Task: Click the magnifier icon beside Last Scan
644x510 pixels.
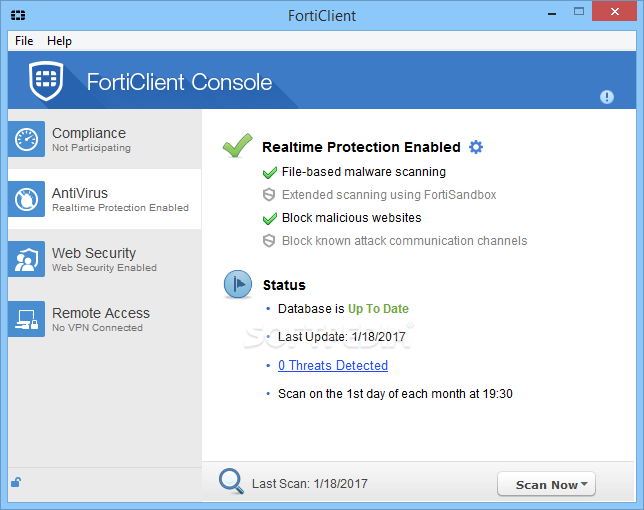Action: point(231,481)
